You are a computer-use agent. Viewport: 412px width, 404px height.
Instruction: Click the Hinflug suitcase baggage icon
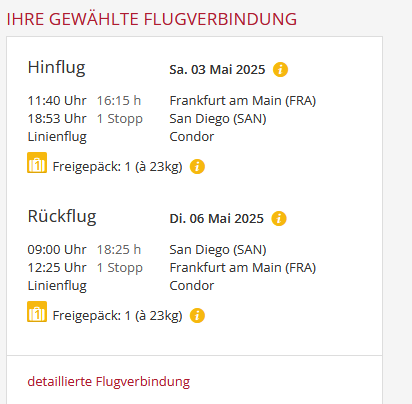pos(37,163)
